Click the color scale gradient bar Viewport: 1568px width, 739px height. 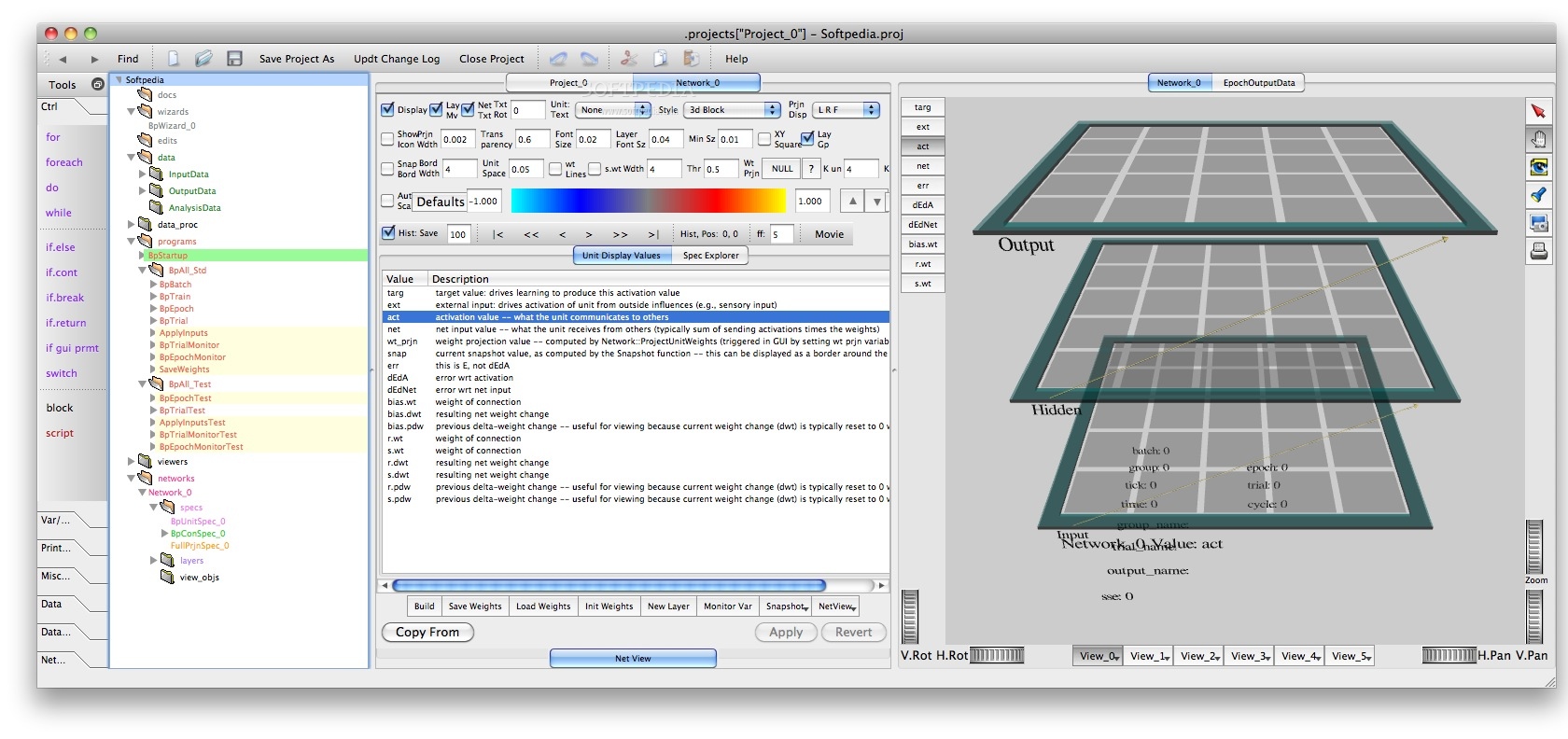pos(649,201)
